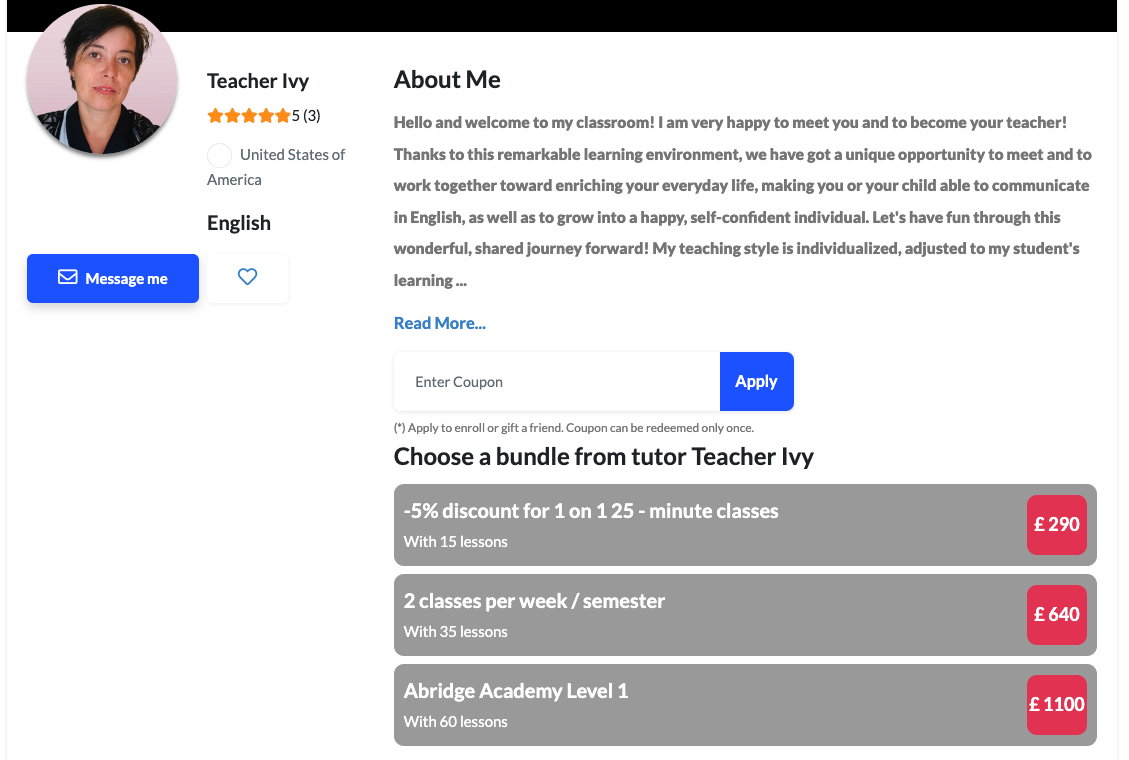Click the first rating star
The width and height of the screenshot is (1129, 760).
(214, 115)
